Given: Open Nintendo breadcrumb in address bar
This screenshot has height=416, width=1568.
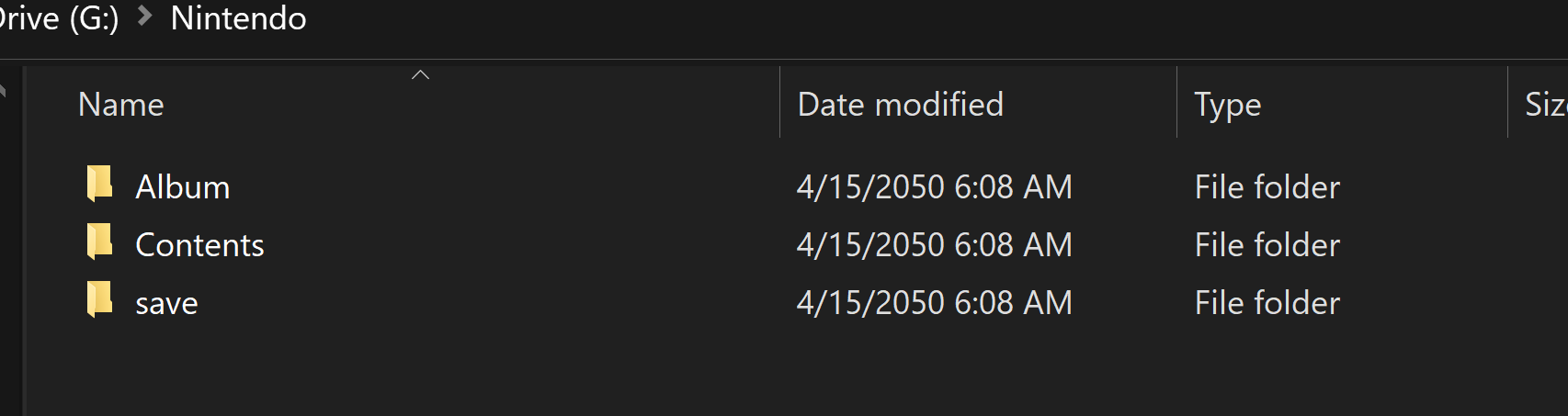Looking at the screenshot, I should (239, 18).
